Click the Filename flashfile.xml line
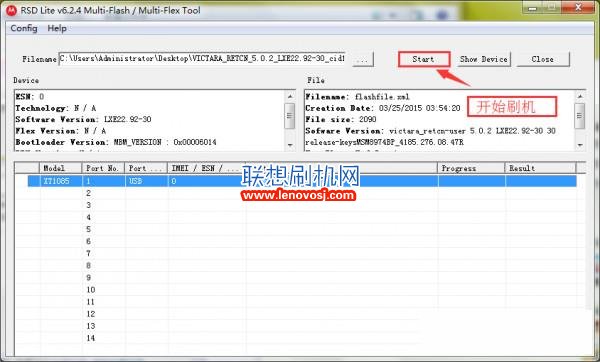This screenshot has width=600, height=362. 357,97
